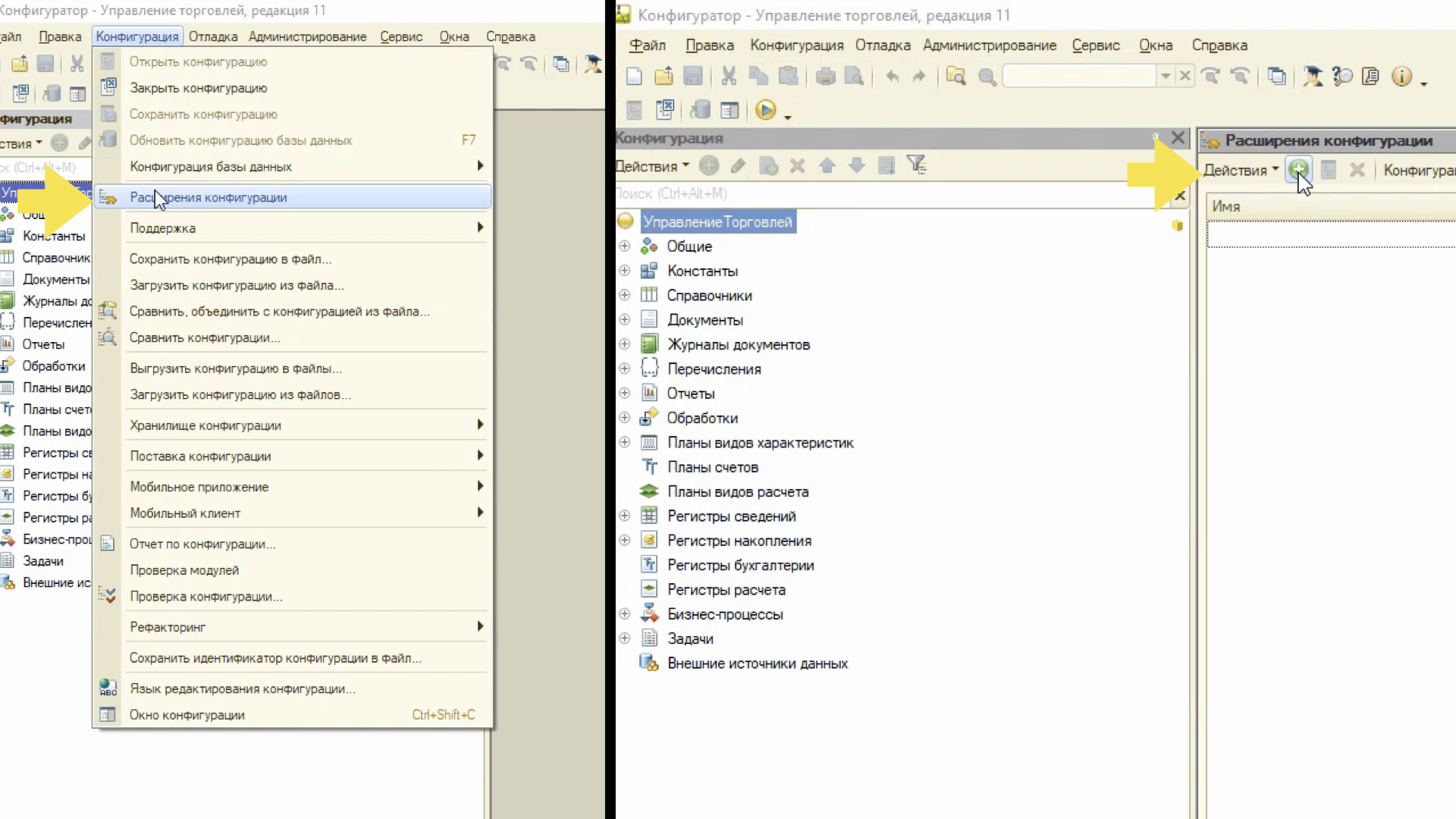Expand the Константы tree node
This screenshot has width=1456, height=819.
pyautogui.click(x=624, y=271)
